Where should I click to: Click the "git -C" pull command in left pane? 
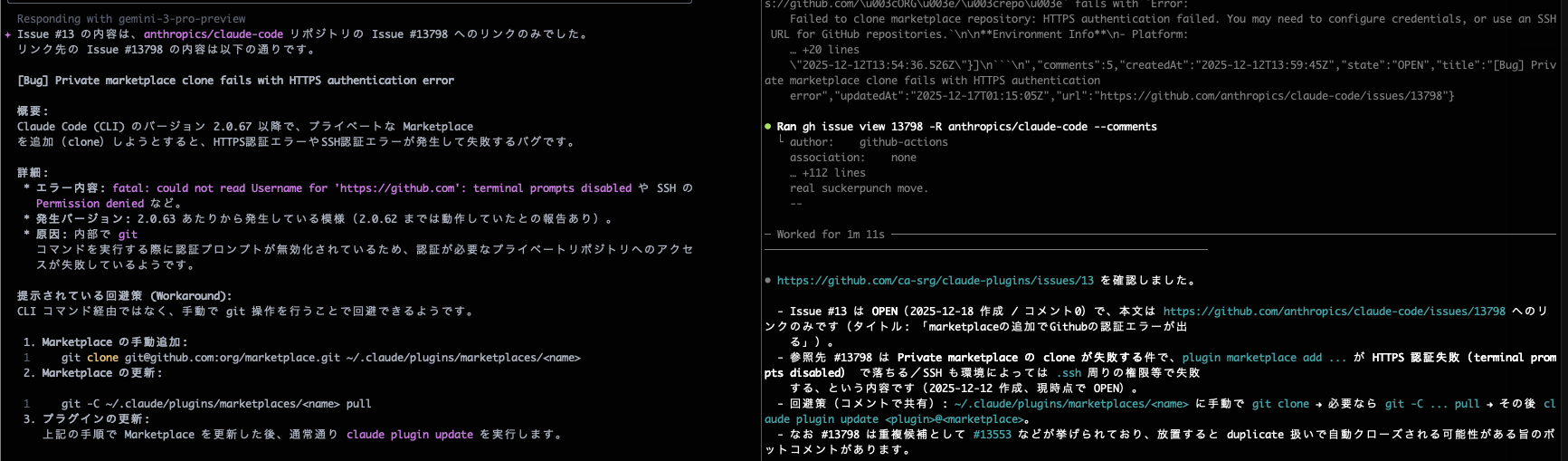[215, 404]
